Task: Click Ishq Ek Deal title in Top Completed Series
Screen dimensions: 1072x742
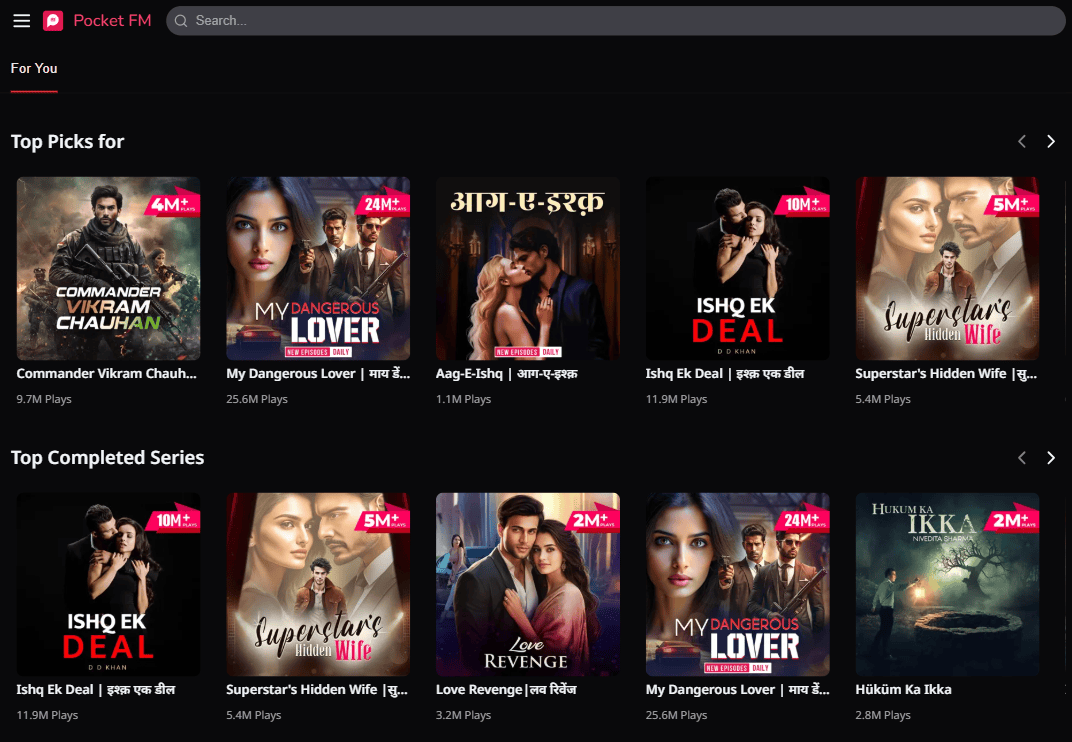Action: pos(96,689)
